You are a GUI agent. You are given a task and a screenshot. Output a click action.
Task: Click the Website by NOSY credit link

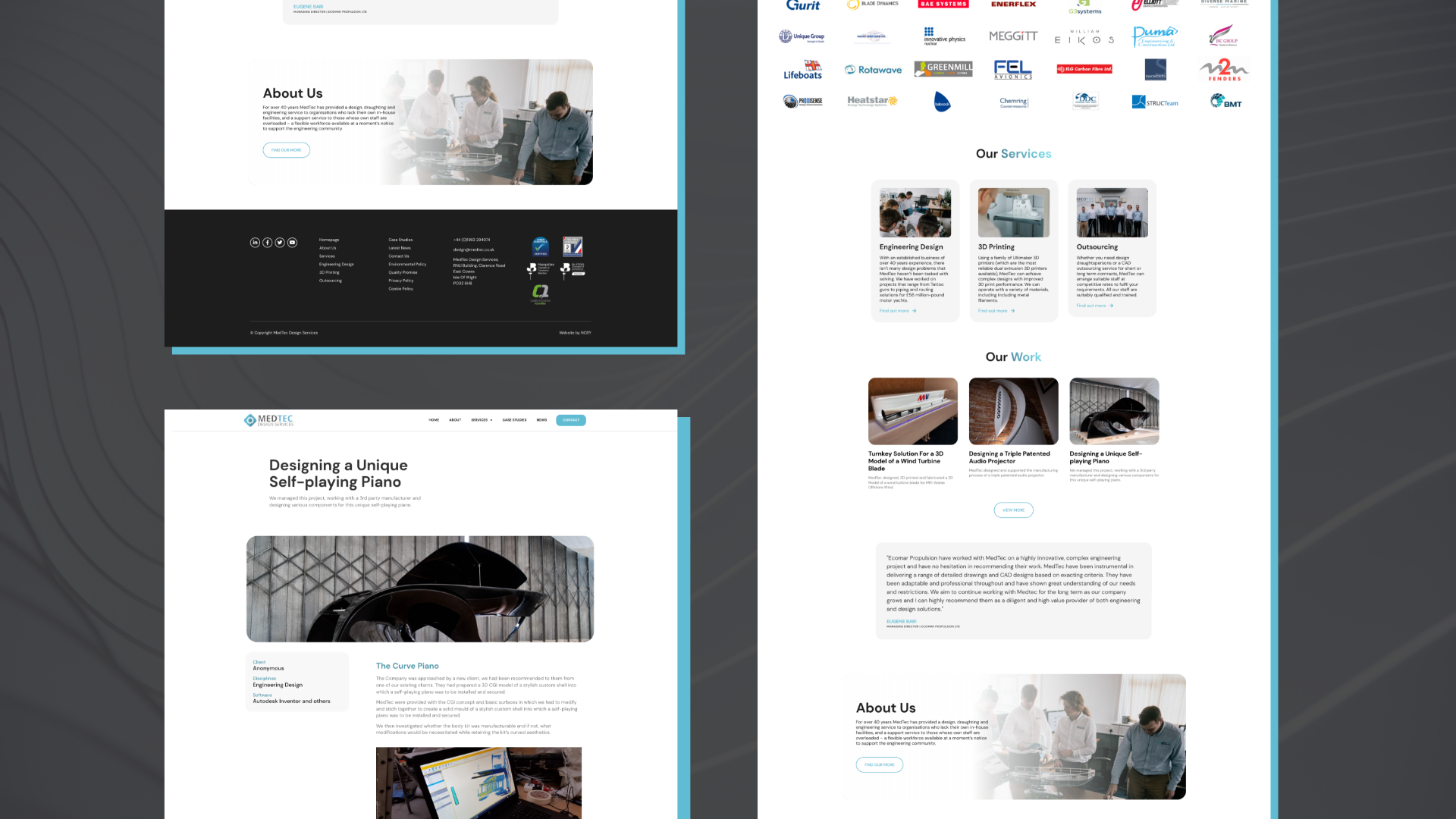coord(575,333)
